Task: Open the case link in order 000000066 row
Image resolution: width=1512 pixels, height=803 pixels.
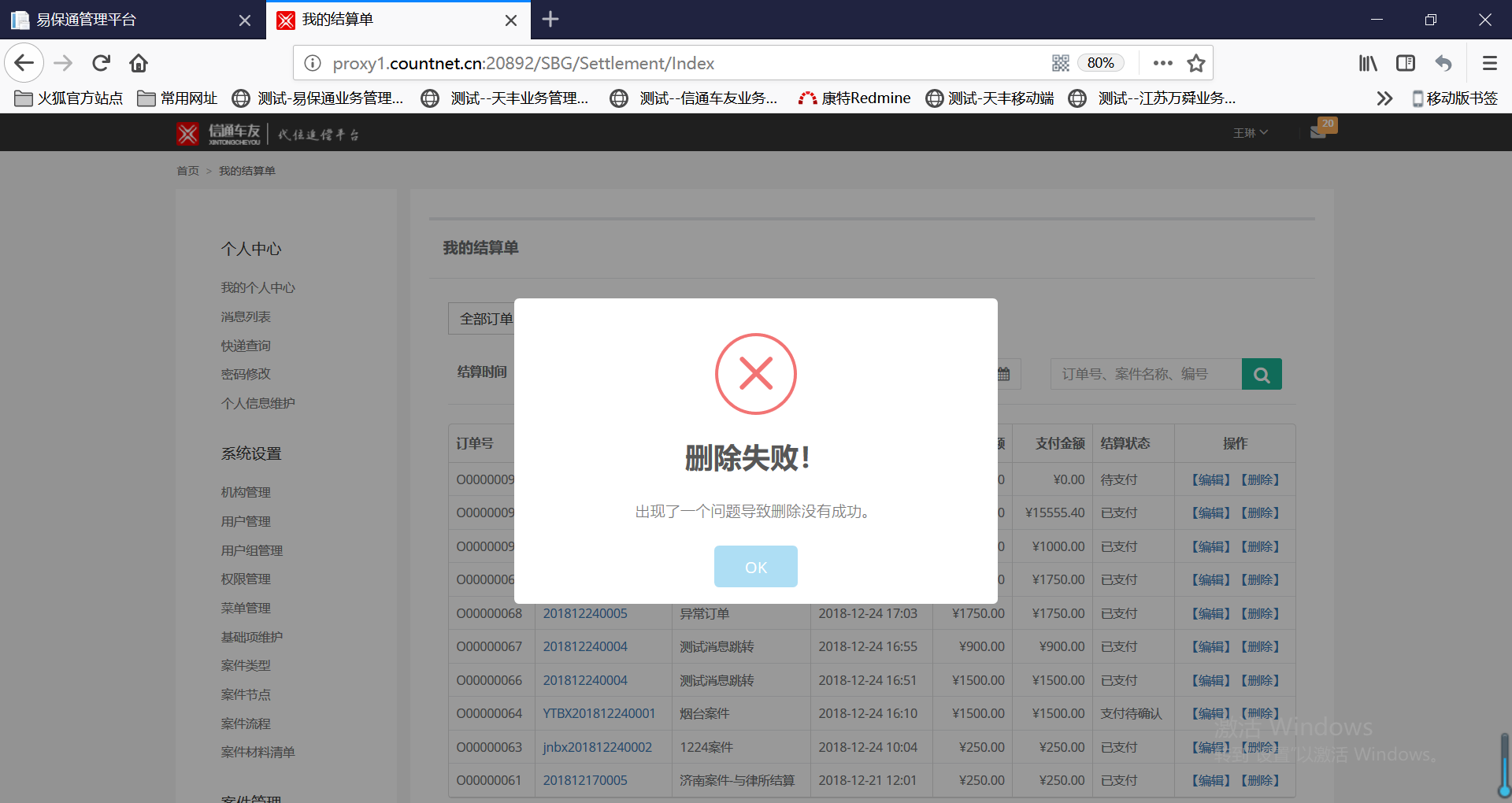Action: [x=585, y=680]
